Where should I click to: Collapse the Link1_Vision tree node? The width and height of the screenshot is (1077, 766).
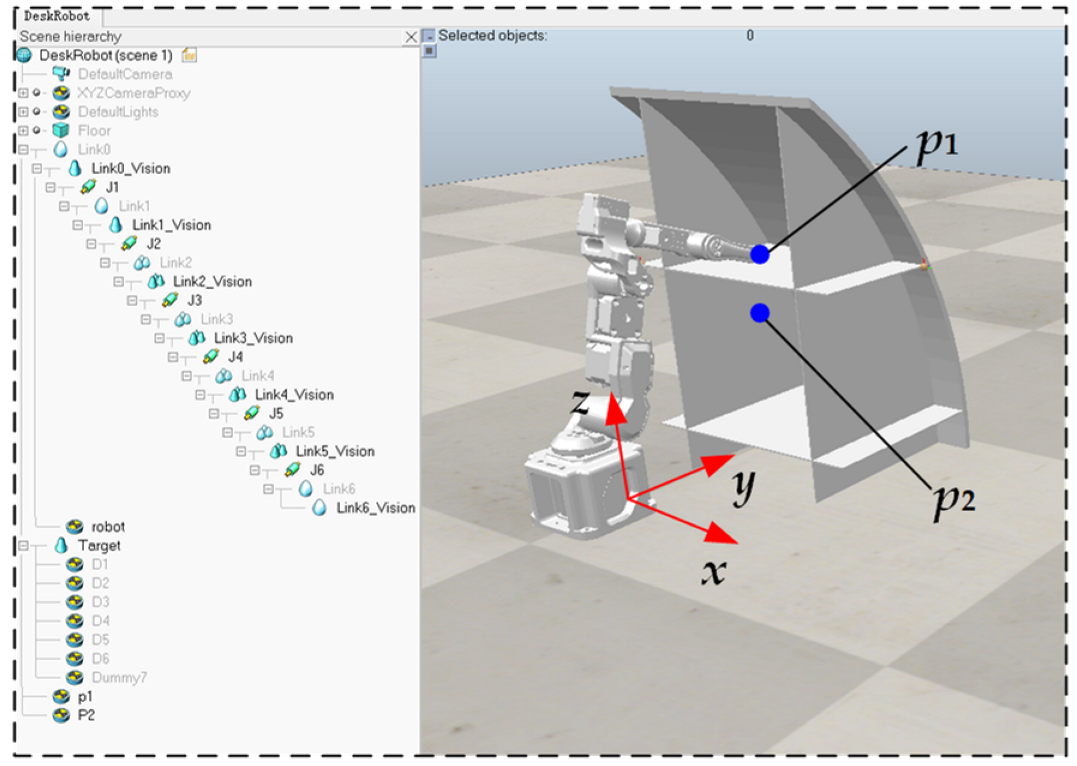tap(78, 225)
